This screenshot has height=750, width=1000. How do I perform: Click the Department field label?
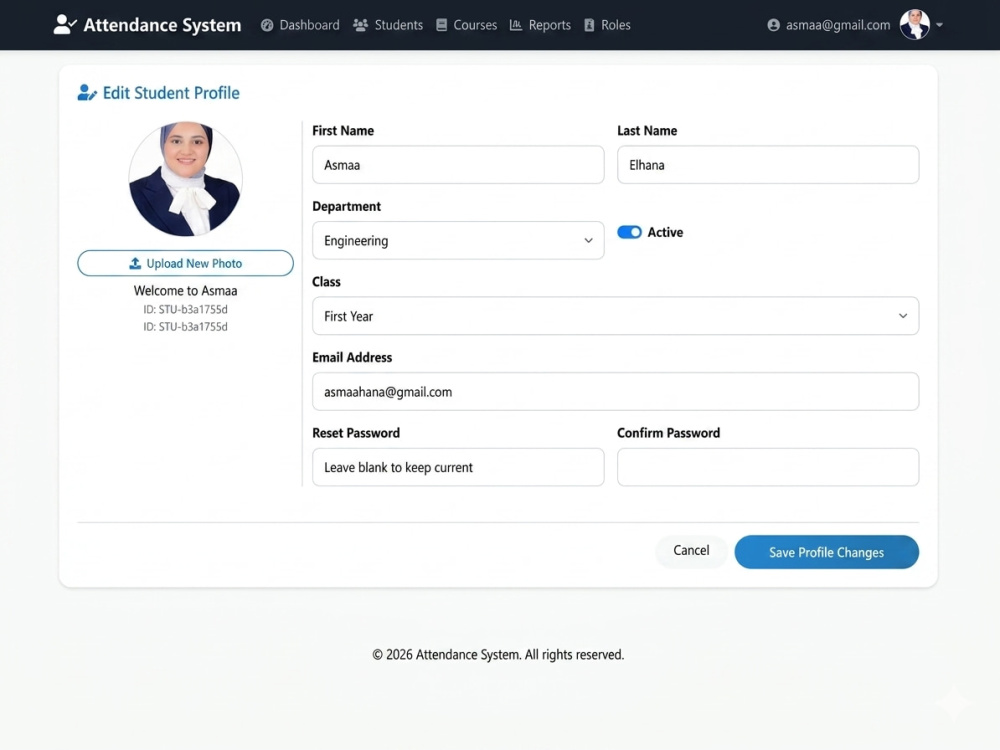click(x=346, y=207)
